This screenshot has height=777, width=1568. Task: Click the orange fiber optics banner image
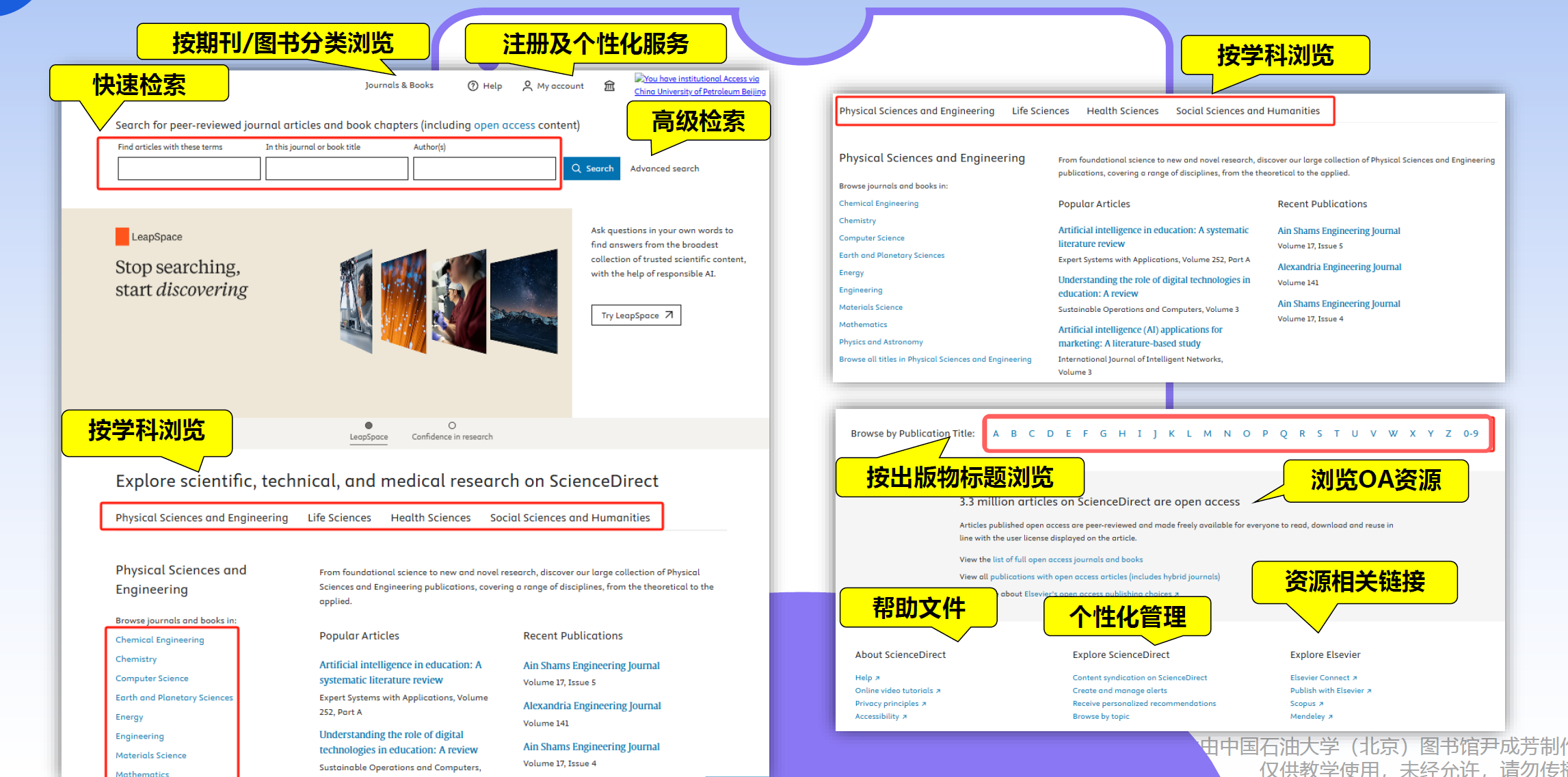403,302
